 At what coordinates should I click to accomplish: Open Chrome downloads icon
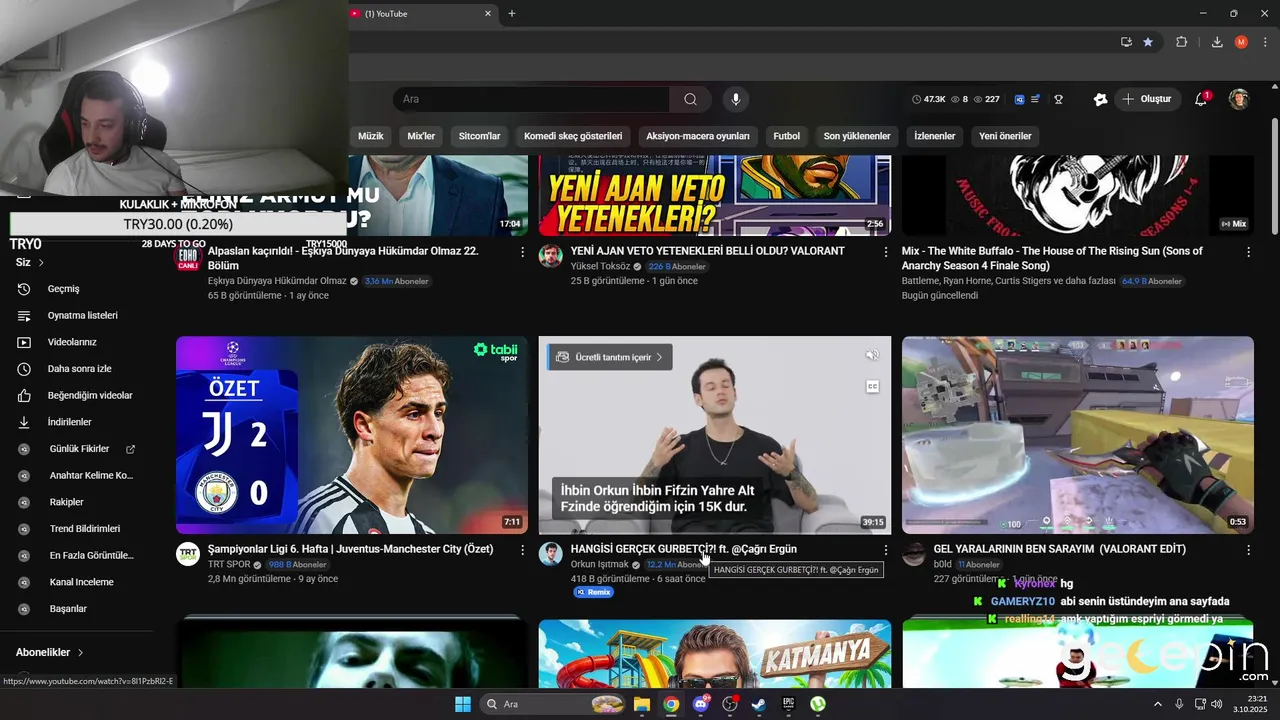tap(1217, 42)
